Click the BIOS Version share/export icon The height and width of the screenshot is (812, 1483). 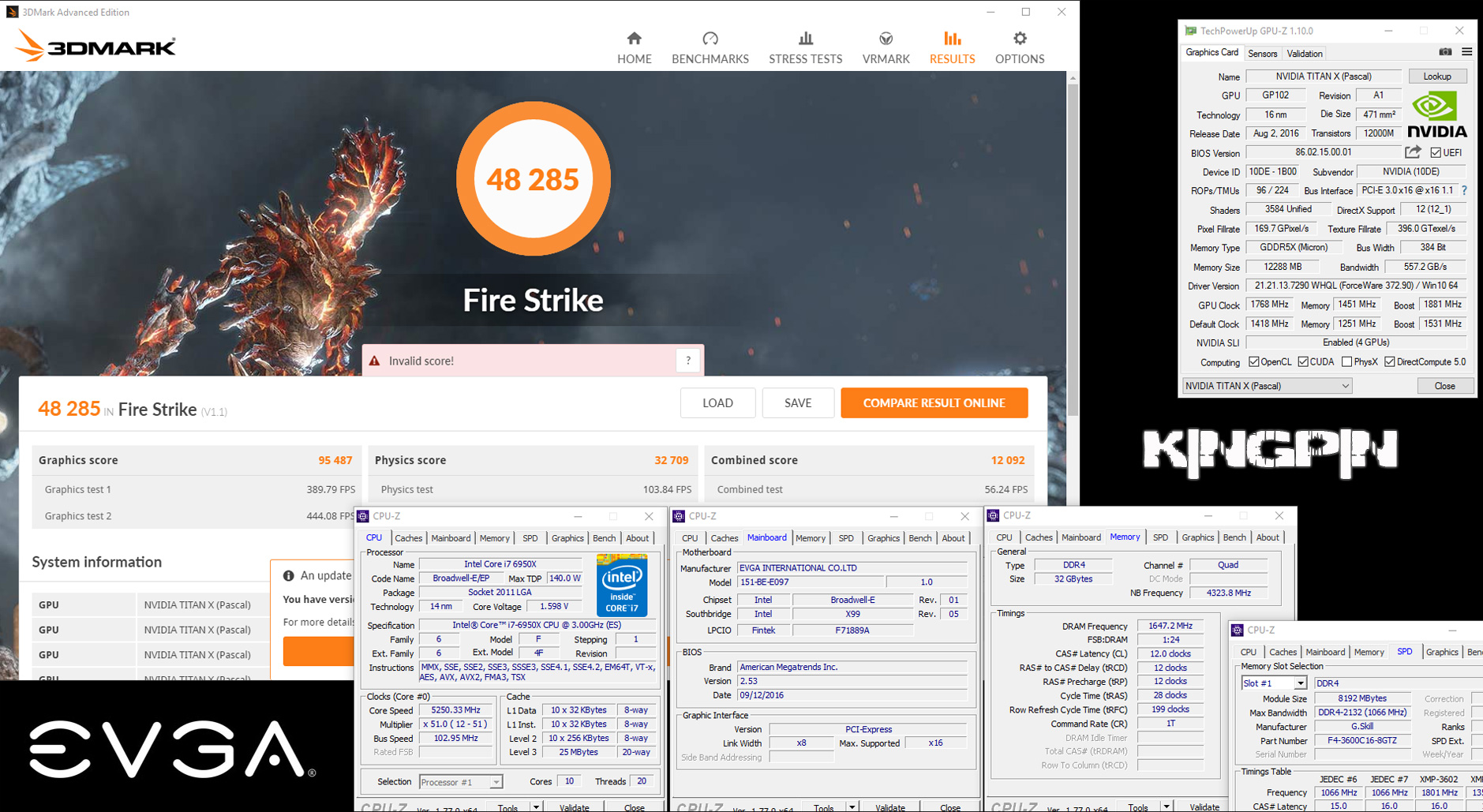coord(1413,152)
